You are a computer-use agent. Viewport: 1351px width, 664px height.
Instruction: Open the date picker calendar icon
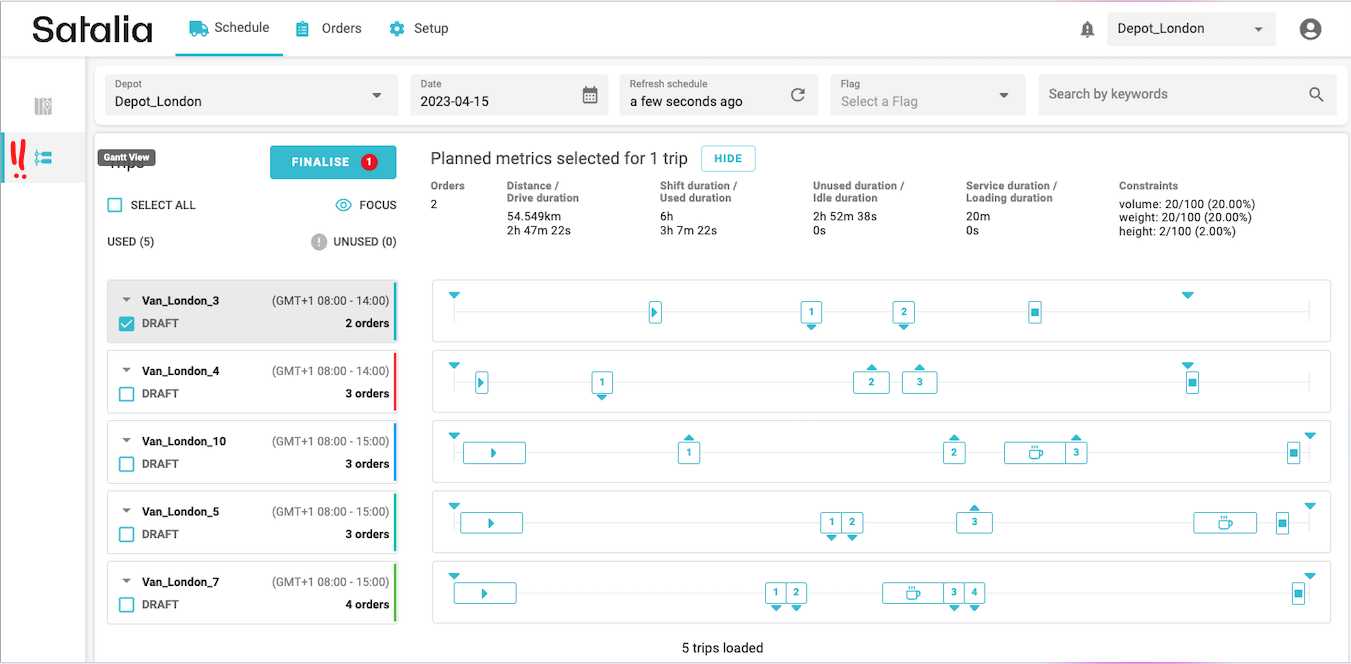[x=590, y=95]
